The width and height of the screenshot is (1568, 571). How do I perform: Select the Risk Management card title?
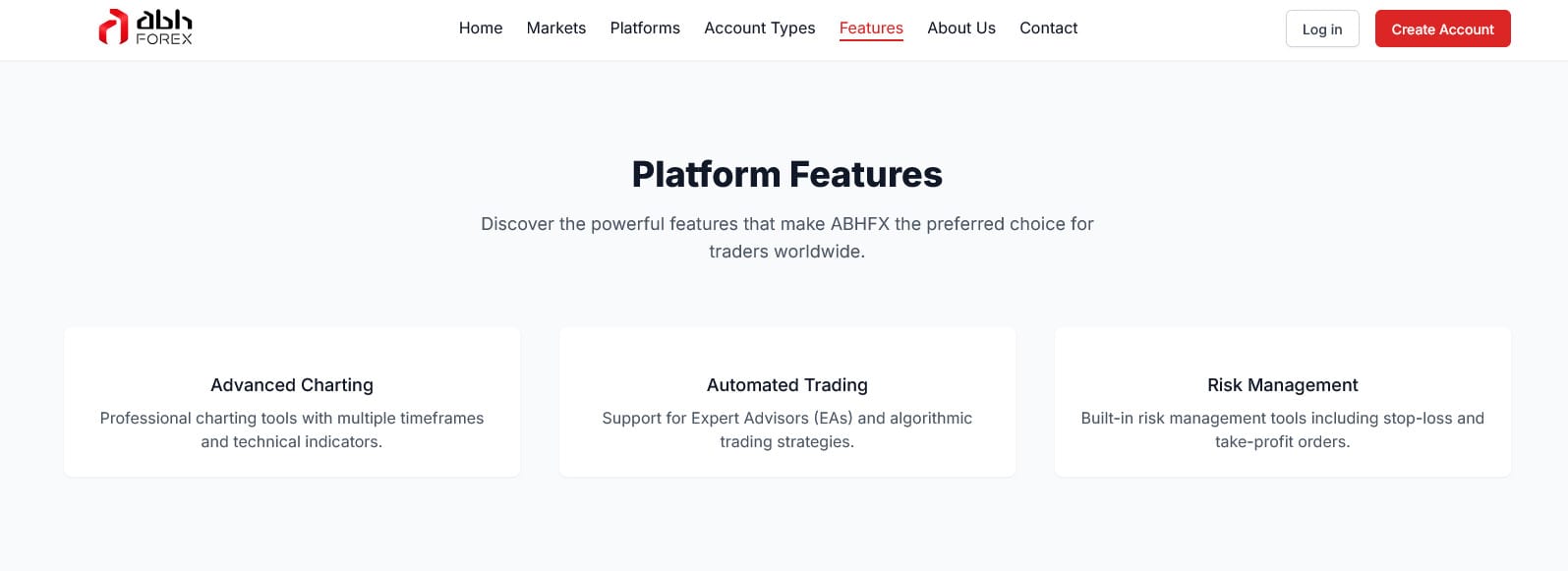[1282, 385]
